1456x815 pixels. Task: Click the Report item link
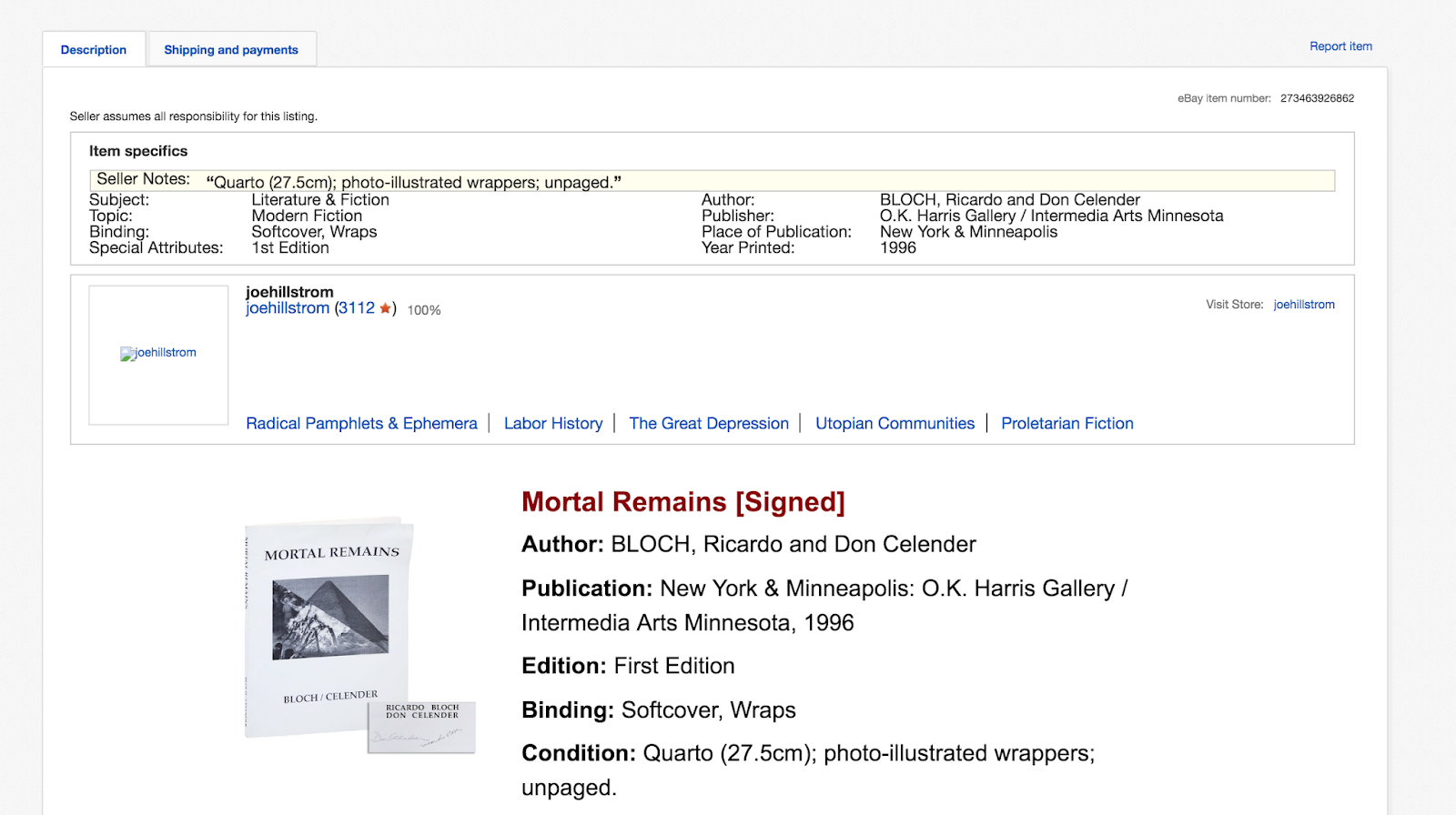point(1340,46)
